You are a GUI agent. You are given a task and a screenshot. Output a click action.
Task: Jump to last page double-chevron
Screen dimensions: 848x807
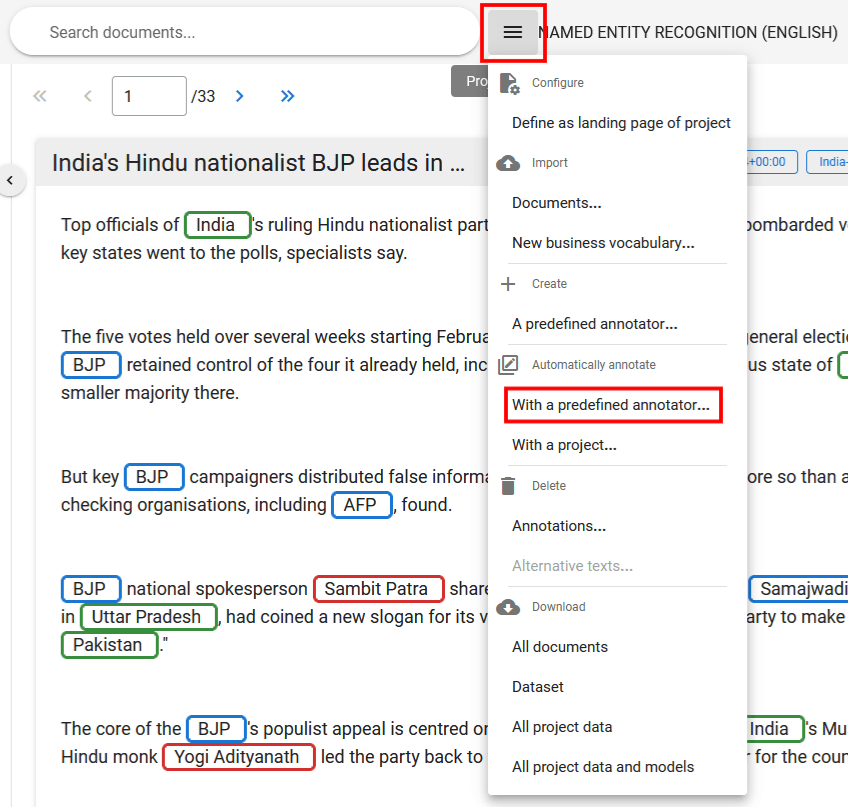coord(288,96)
